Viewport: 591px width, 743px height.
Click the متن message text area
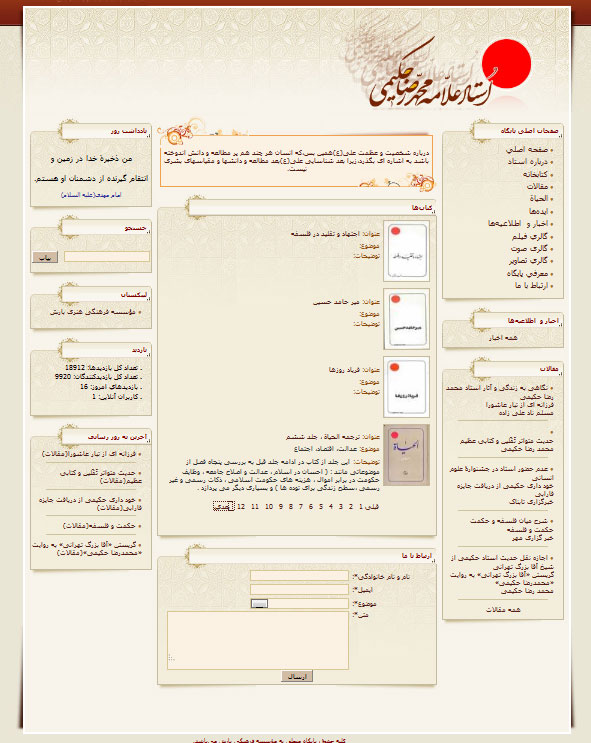[x=258, y=640]
